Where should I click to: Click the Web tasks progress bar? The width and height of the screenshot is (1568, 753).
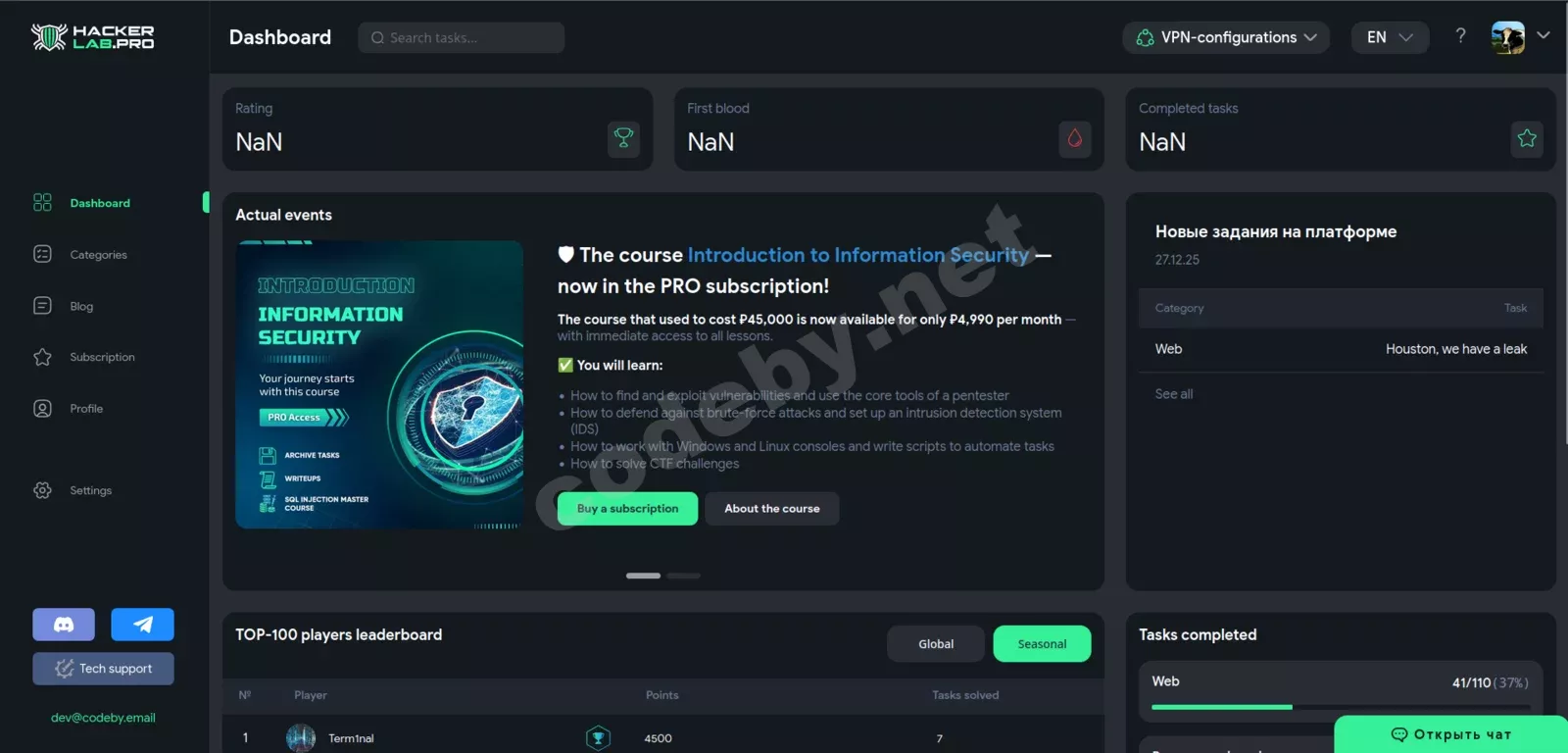pyautogui.click(x=1341, y=707)
